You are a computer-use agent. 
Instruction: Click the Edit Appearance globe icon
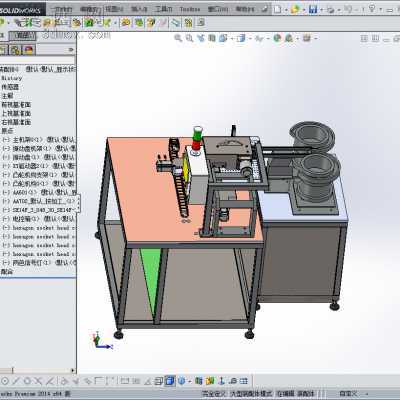(277, 38)
